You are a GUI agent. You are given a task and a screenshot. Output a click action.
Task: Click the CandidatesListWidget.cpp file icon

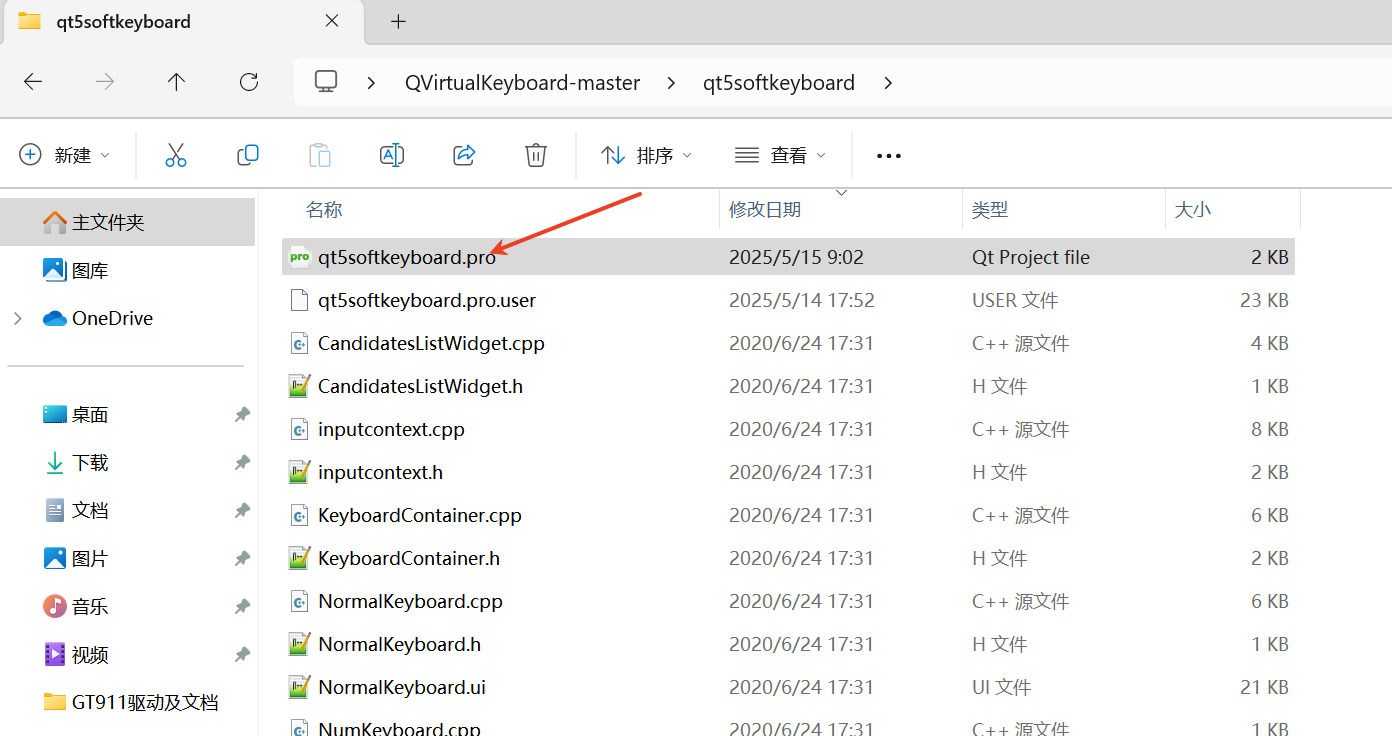tap(299, 343)
